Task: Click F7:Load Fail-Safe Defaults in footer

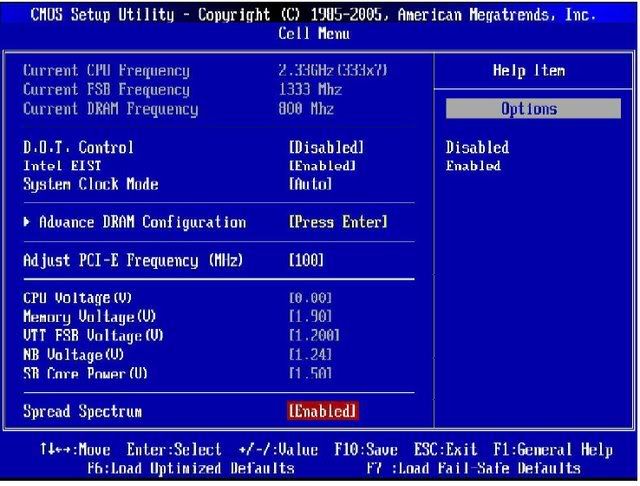Action: pos(473,468)
